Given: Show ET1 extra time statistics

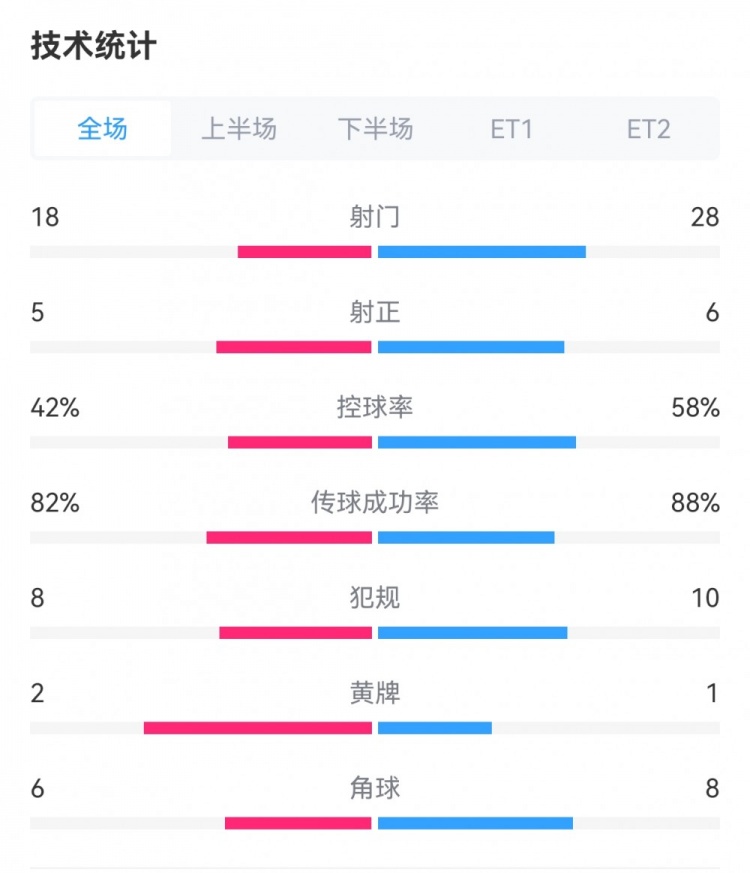Looking at the screenshot, I should [x=511, y=129].
